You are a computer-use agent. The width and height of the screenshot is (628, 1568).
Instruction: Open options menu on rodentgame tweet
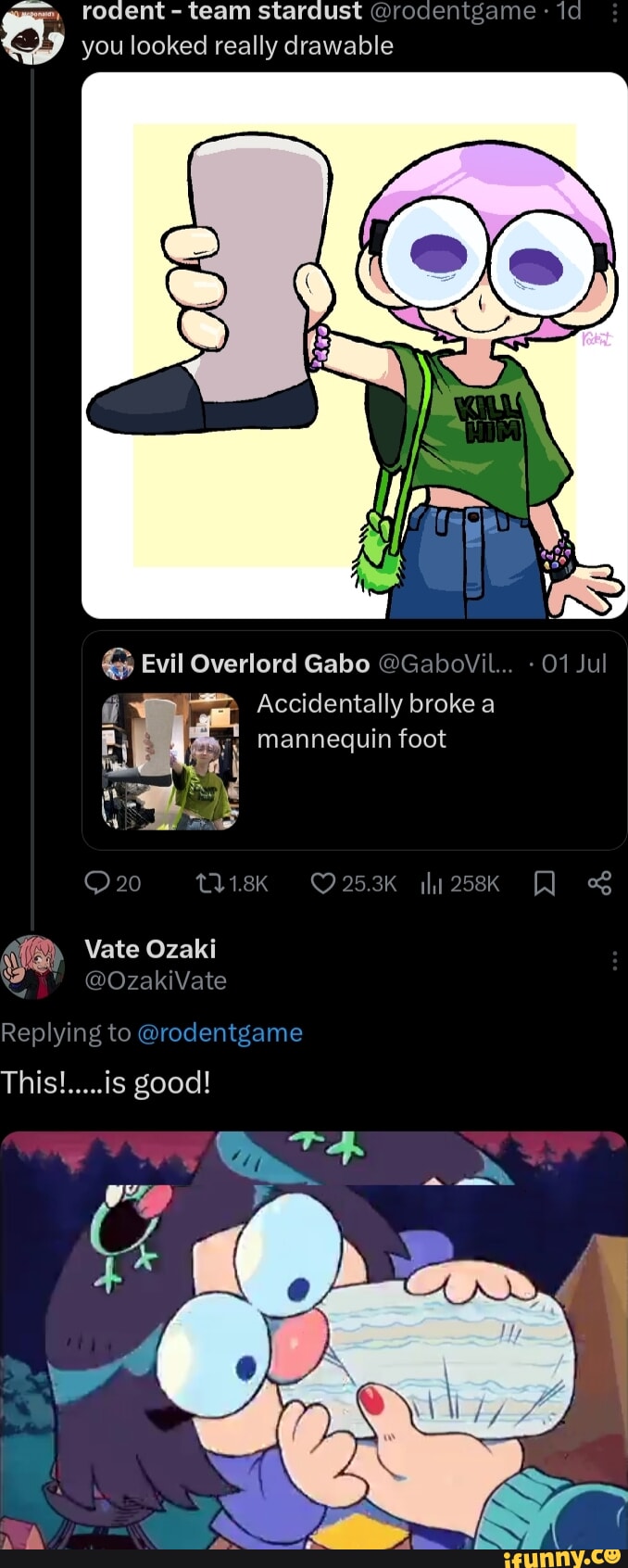click(617, 14)
